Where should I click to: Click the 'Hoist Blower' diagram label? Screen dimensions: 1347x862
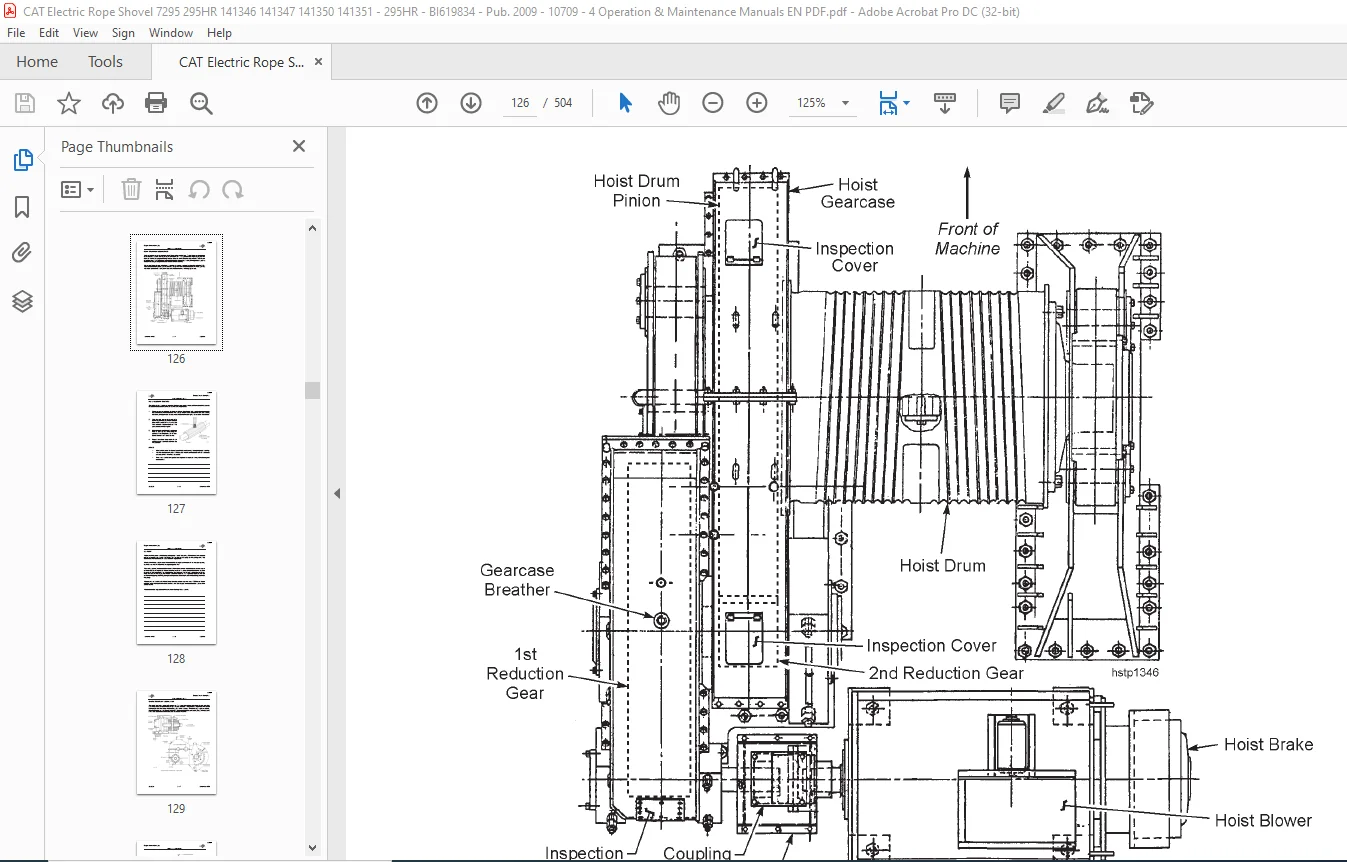[1263, 821]
